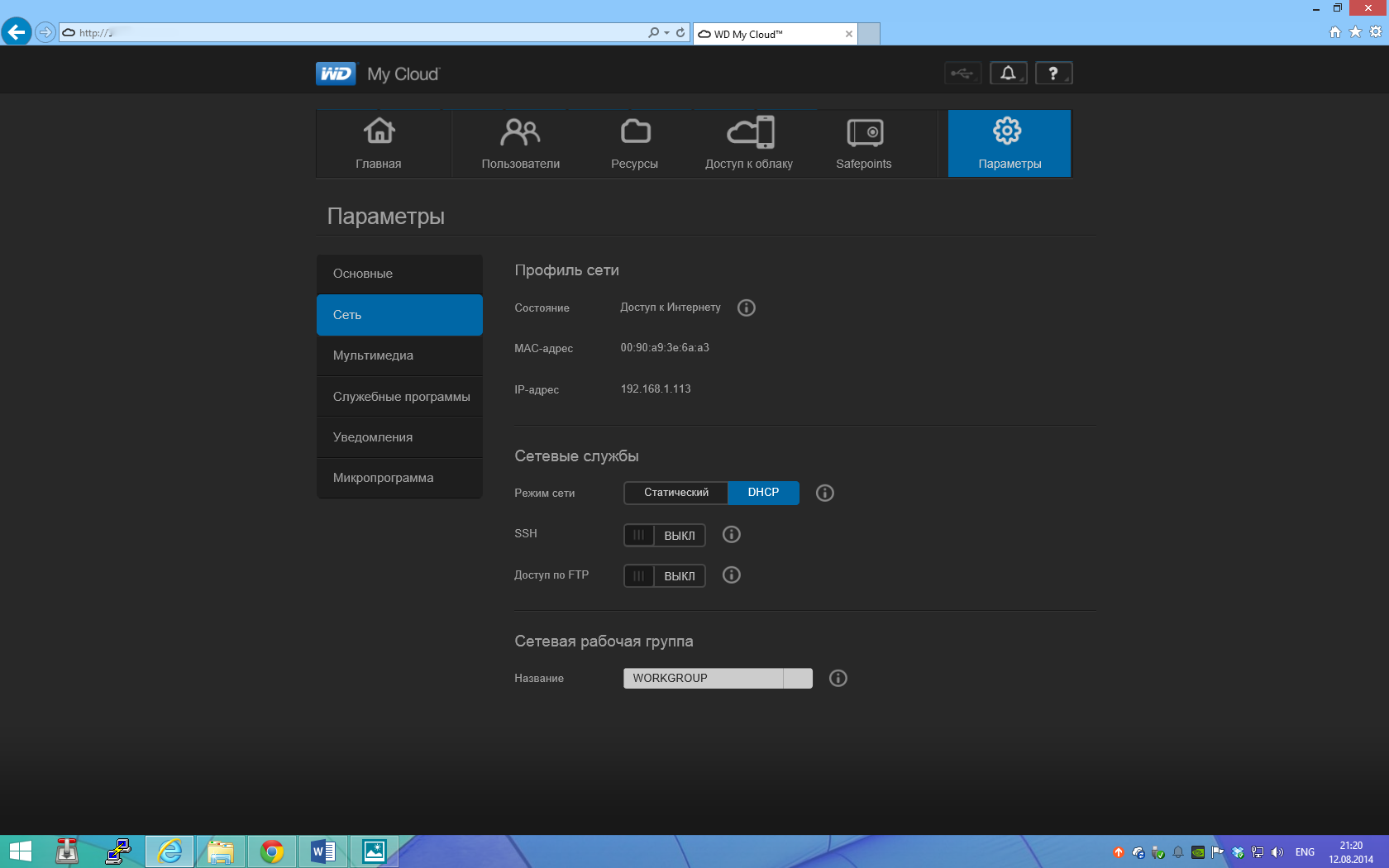Open Microsoft Word from taskbar
Viewport: 1389px width, 868px height.
pyautogui.click(x=323, y=851)
